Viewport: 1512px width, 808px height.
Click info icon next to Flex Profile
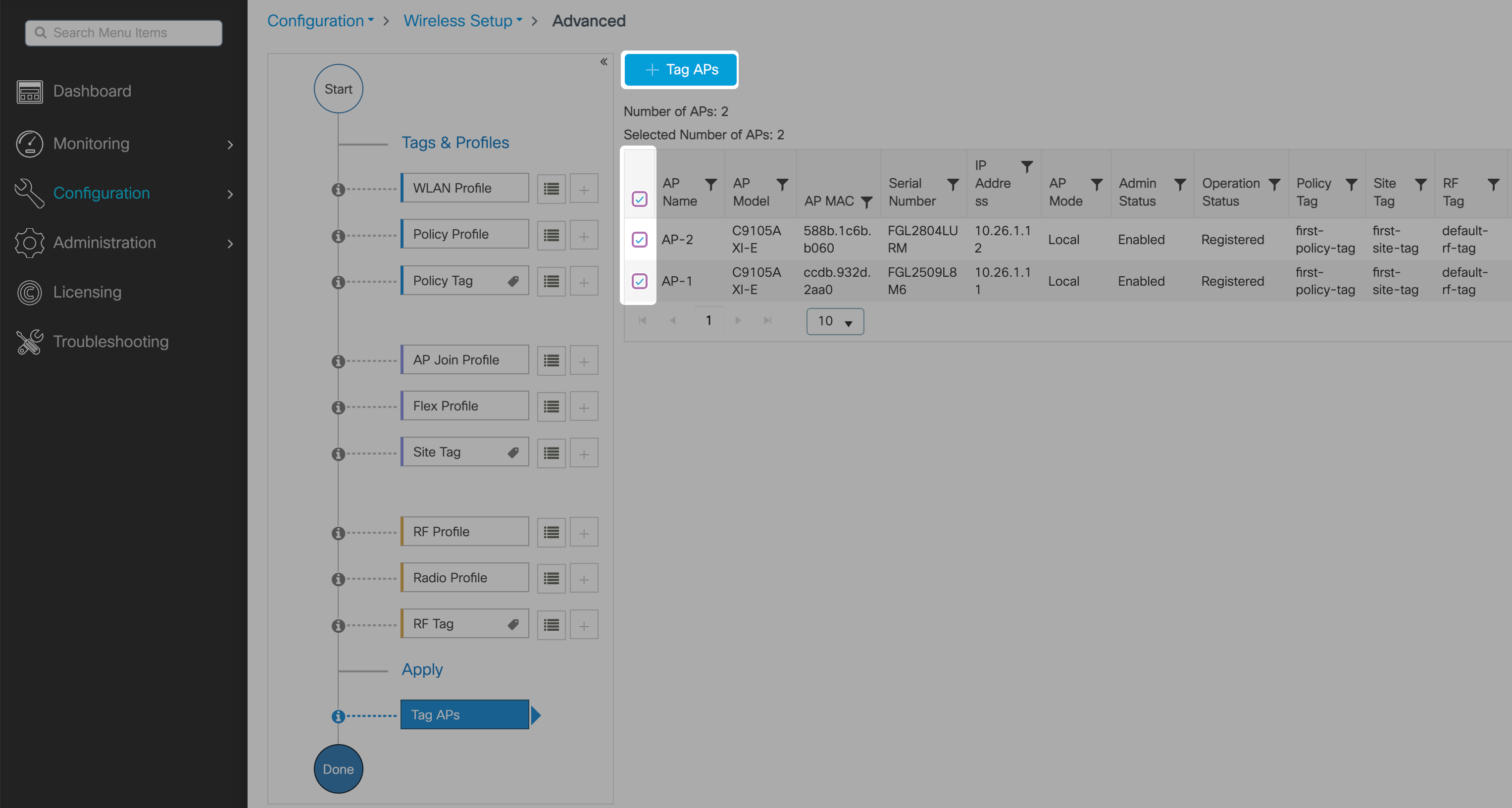click(x=338, y=407)
